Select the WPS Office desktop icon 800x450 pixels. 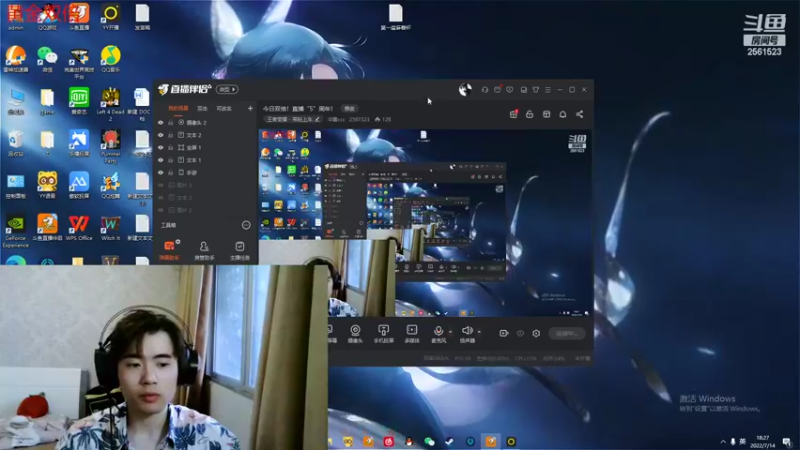coord(79,228)
